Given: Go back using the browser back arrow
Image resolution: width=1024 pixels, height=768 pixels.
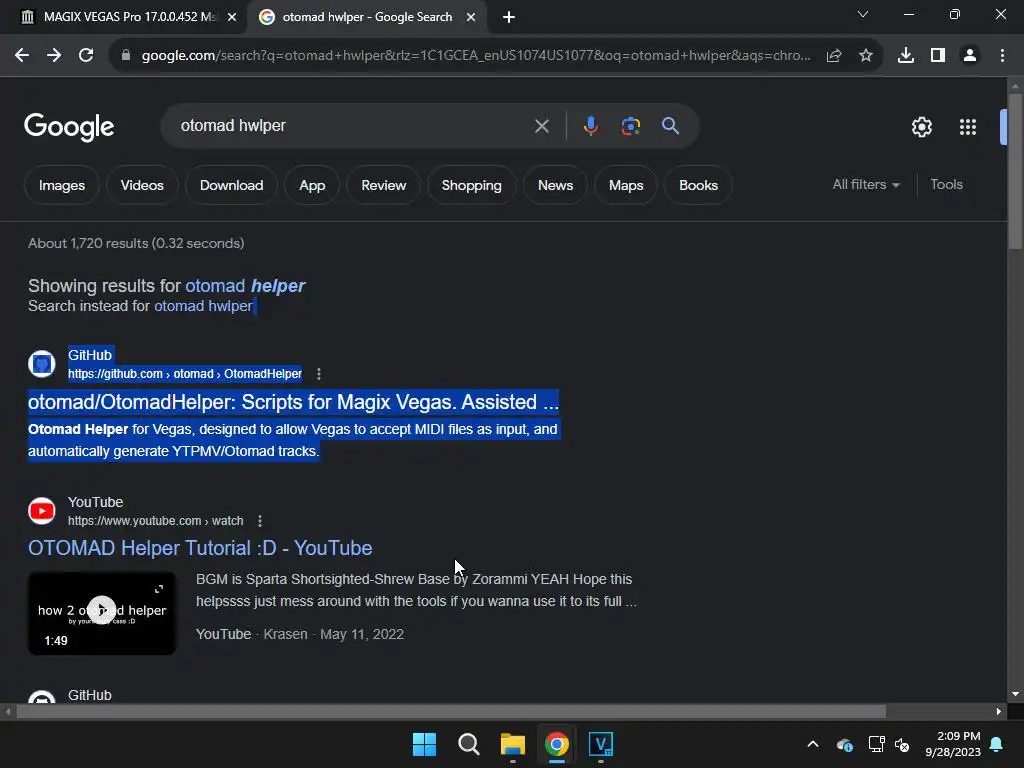Looking at the screenshot, I should (22, 56).
